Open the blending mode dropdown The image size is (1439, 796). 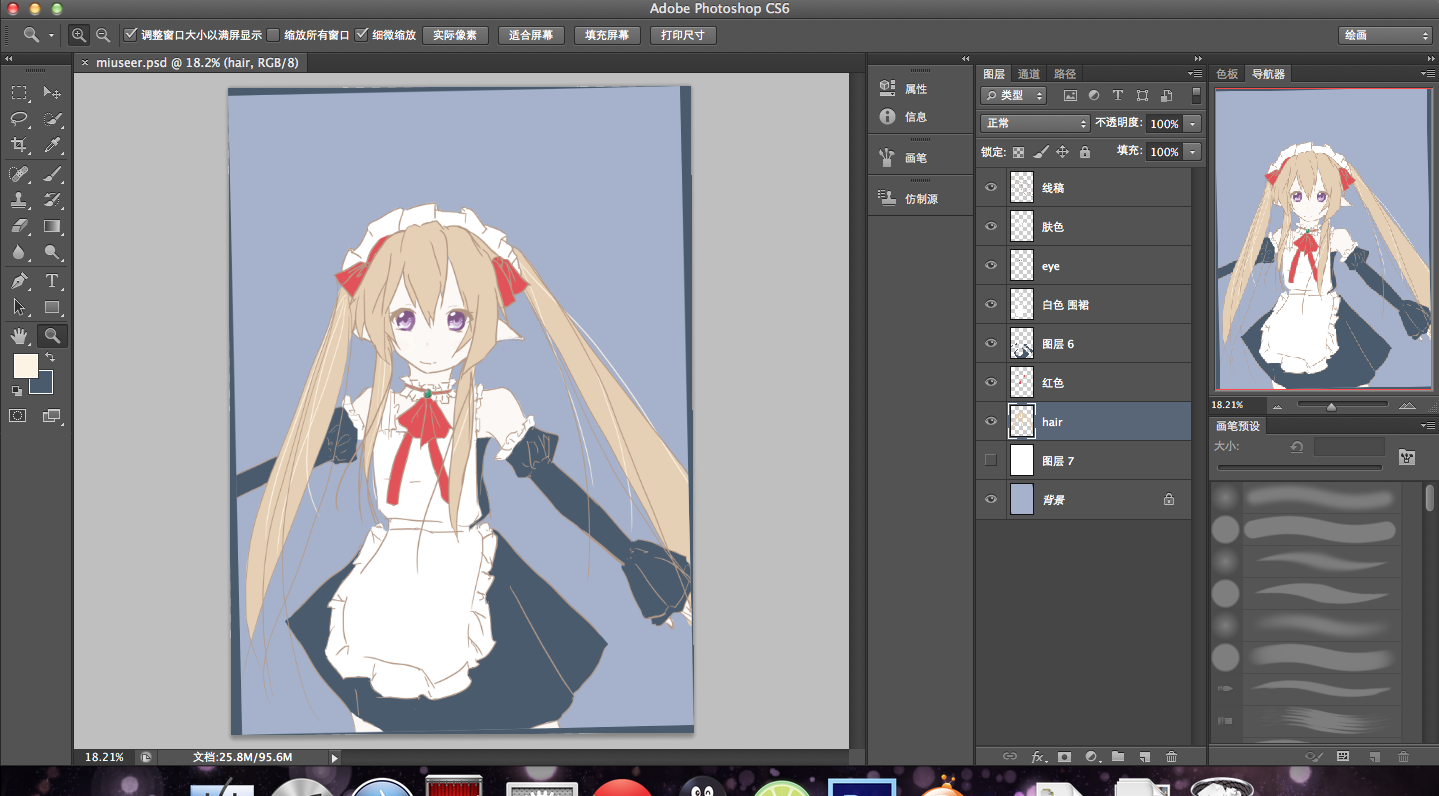pyautogui.click(x=1033, y=123)
